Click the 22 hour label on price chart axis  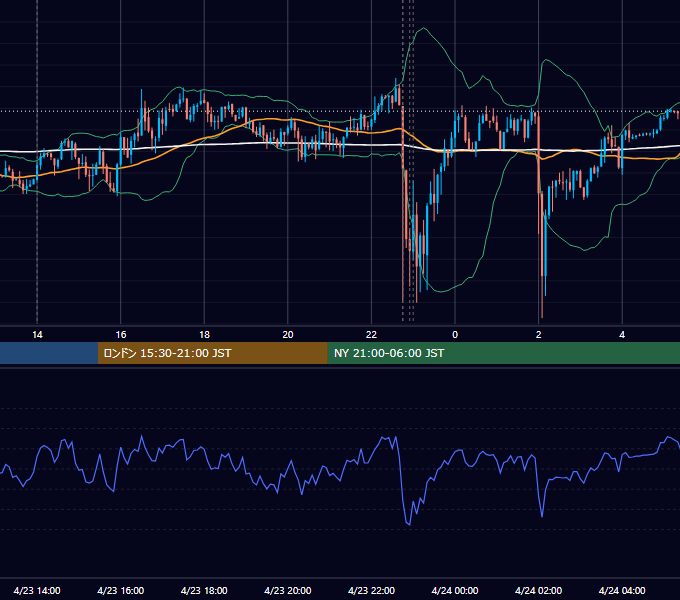tap(371, 335)
